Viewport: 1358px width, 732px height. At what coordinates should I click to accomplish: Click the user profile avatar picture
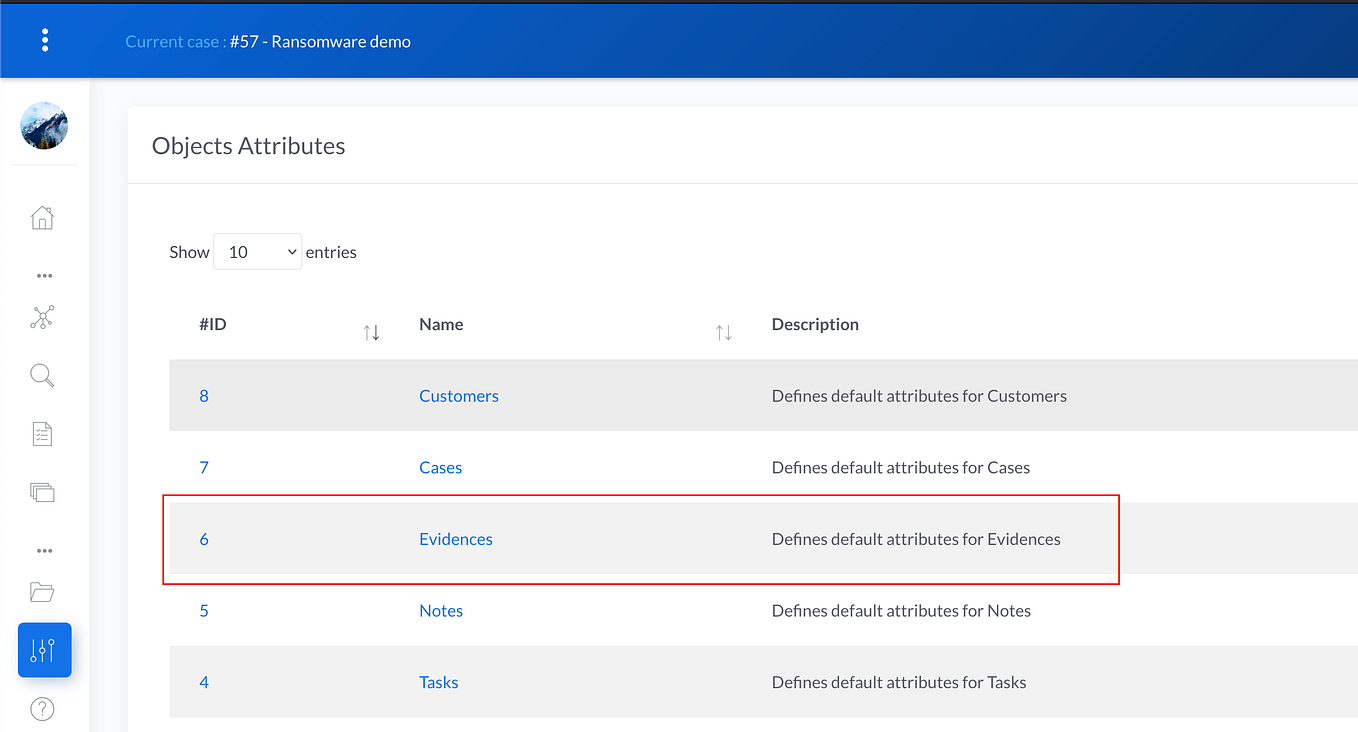pos(43,126)
